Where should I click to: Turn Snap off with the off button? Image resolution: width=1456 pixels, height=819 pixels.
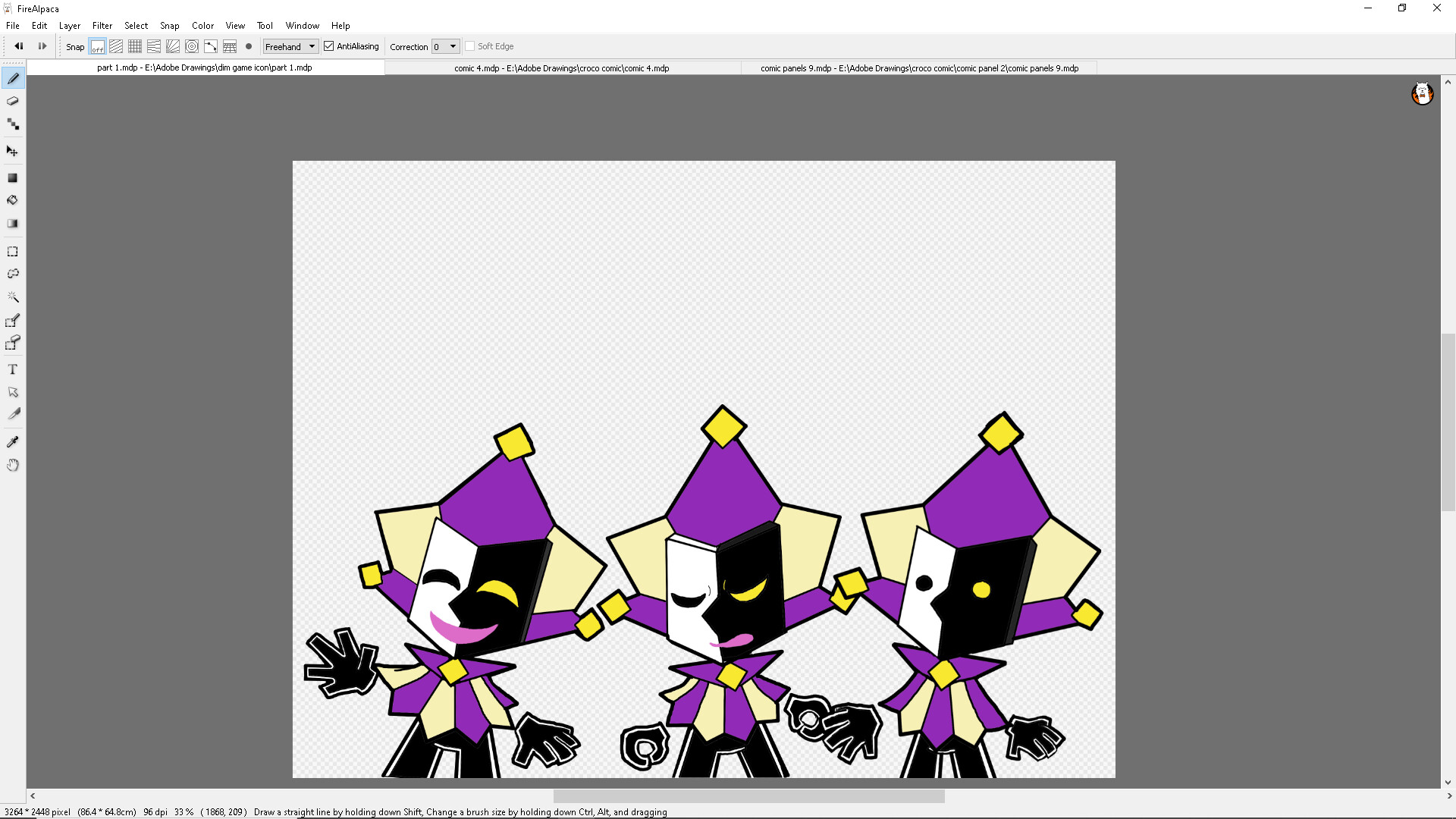pyautogui.click(x=97, y=46)
